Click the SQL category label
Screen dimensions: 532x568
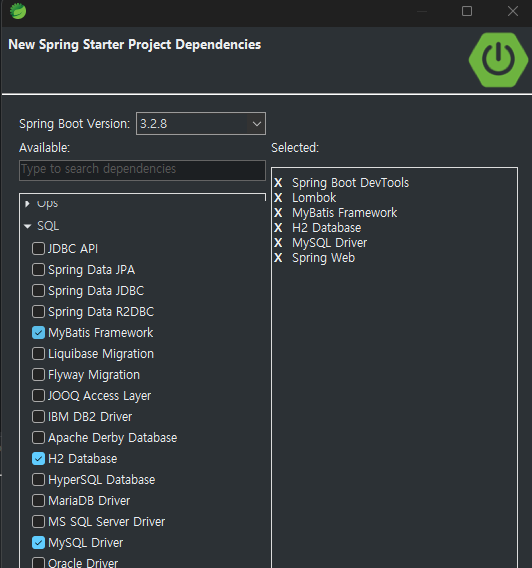click(48, 226)
